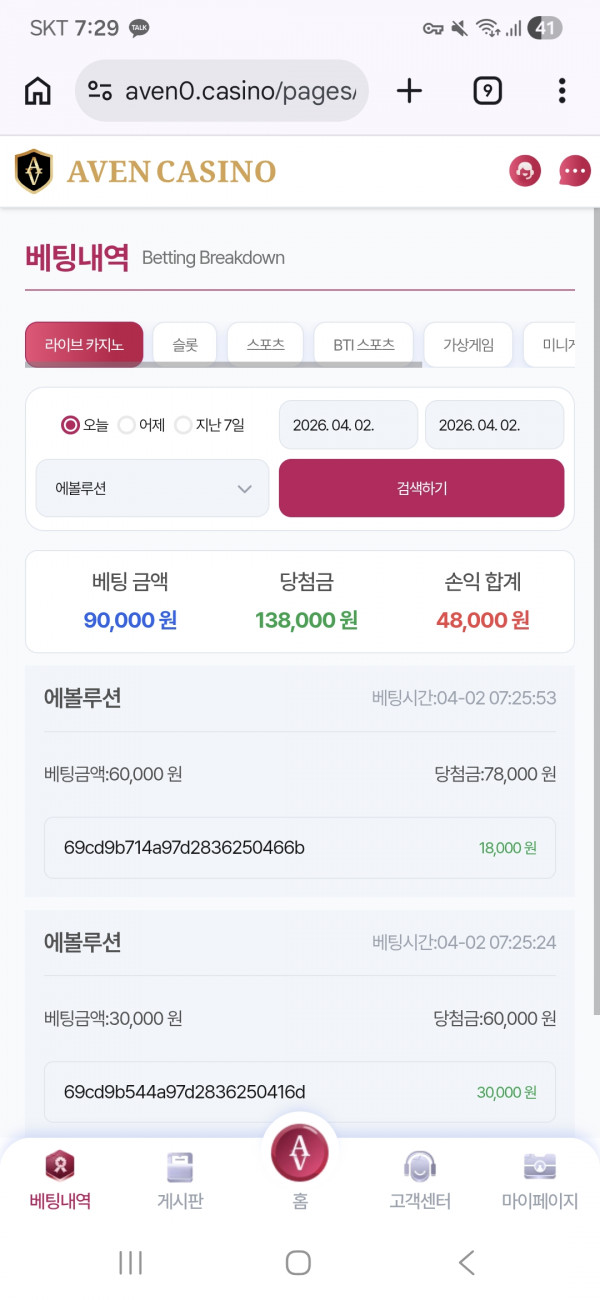The image size is (600, 1300).
Task: Choose the 지난 7일 radio option
Action: tap(184, 425)
